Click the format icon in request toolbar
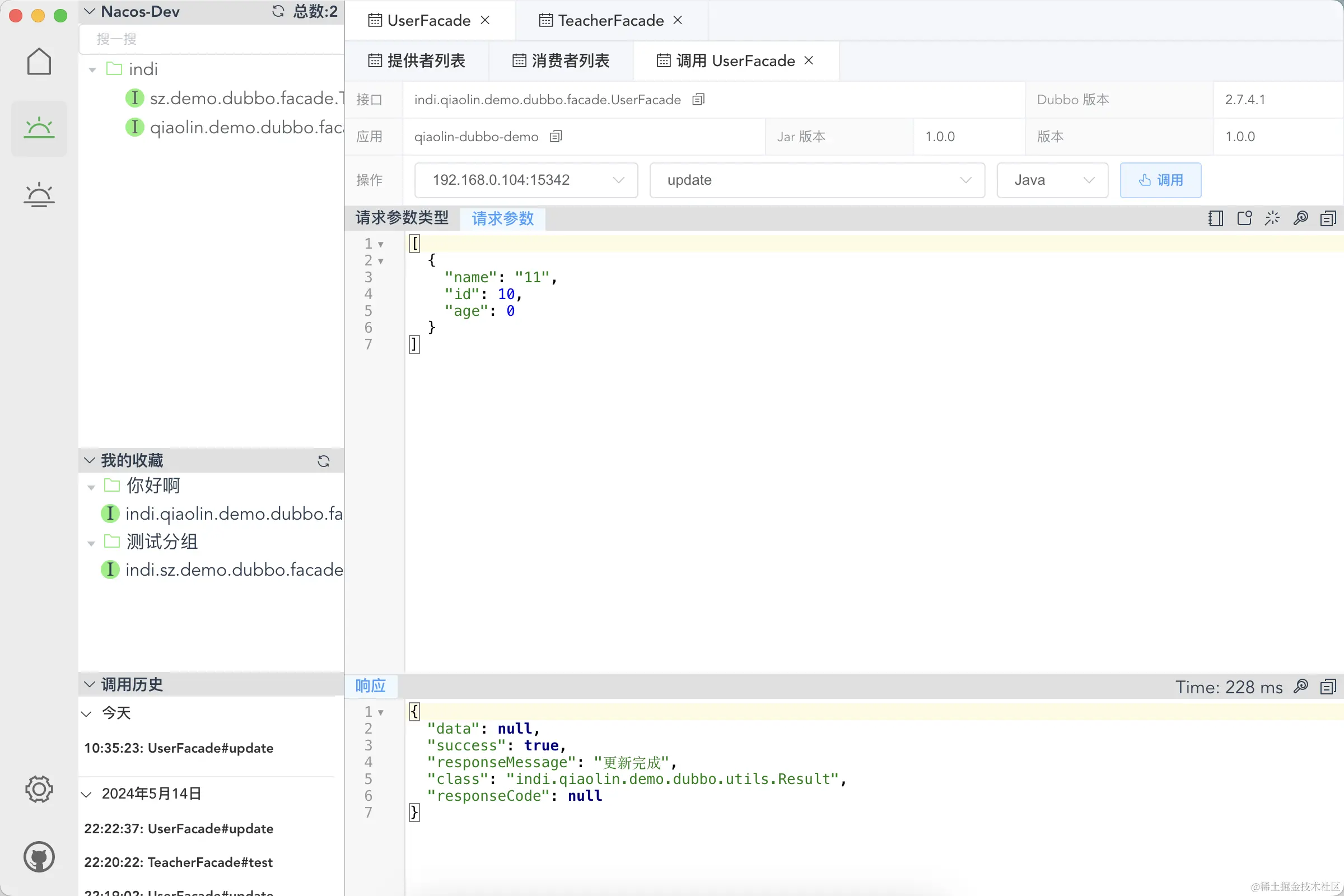 (1272, 218)
